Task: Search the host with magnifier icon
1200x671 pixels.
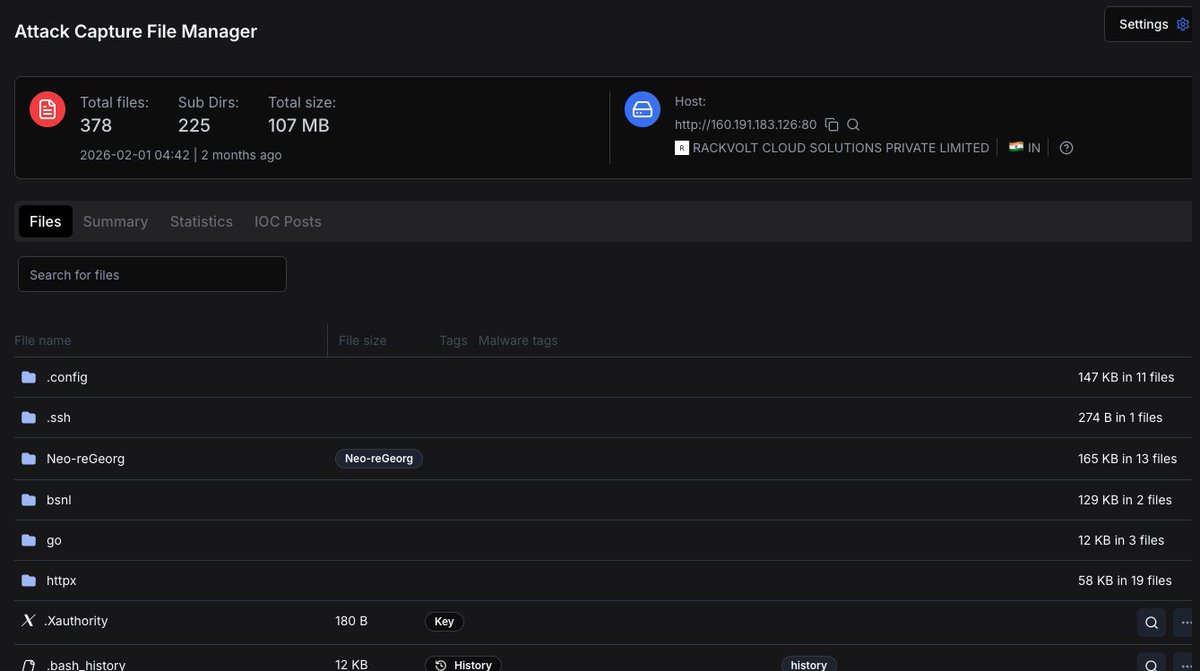Action: pyautogui.click(x=853, y=125)
